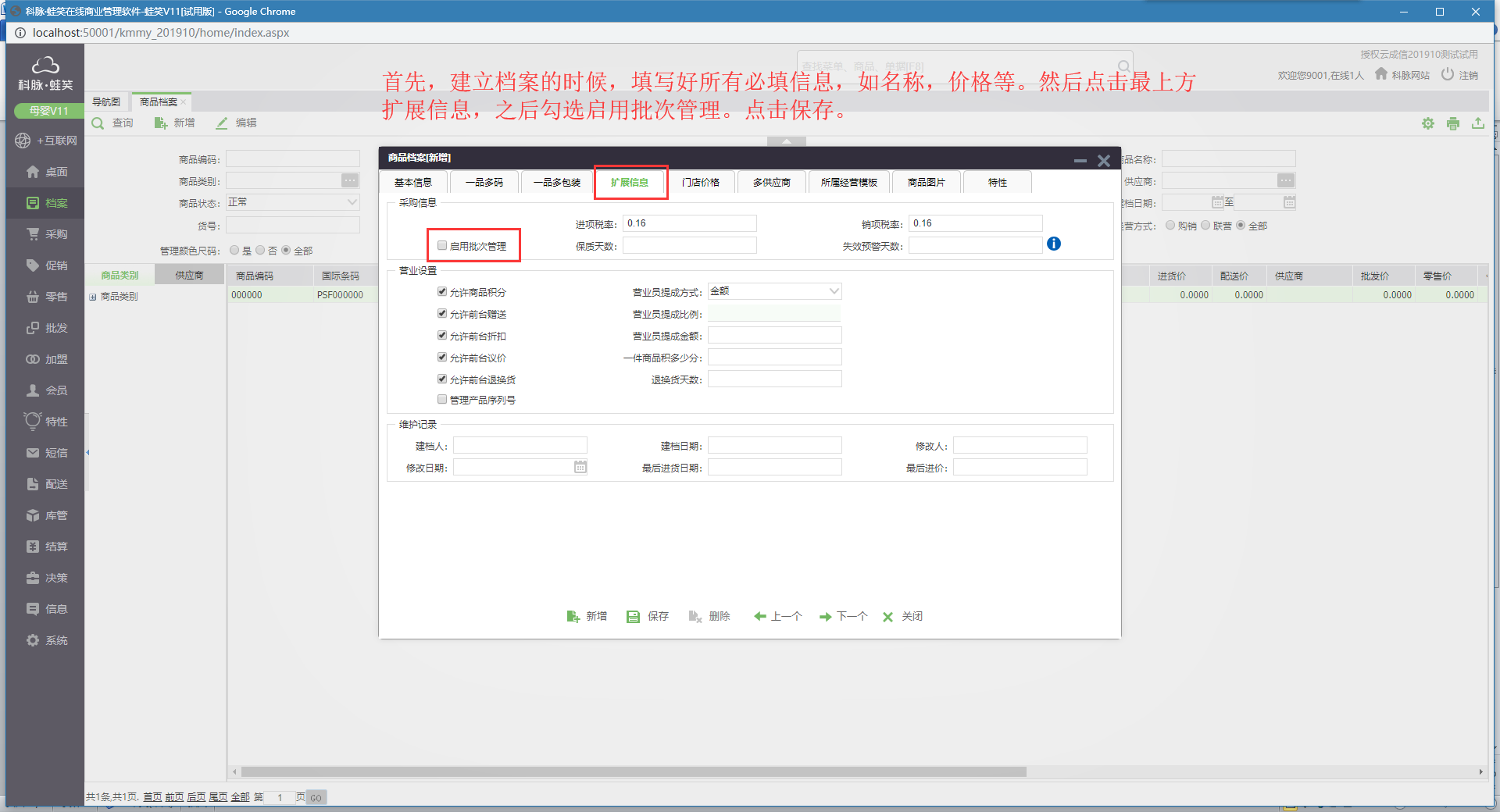
Task: Open the calendar picker for 修改日期
Action: click(x=580, y=467)
